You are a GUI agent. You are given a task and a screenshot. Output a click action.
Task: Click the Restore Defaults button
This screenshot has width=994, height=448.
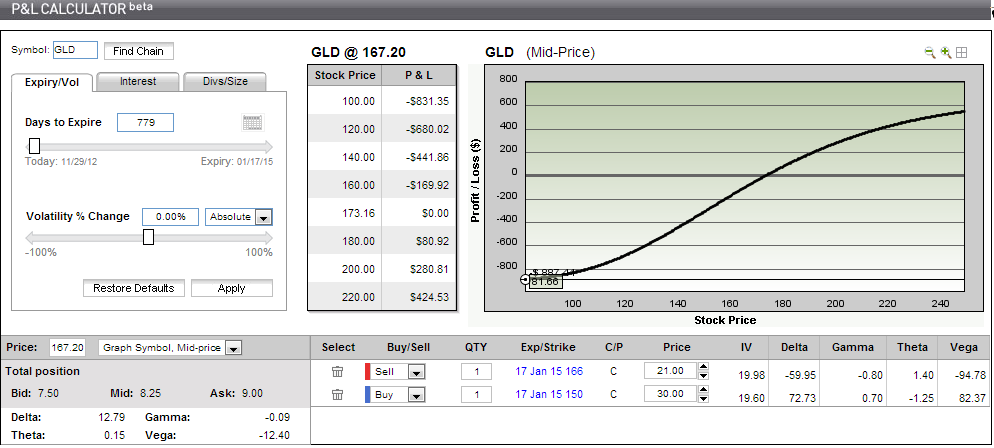134,288
